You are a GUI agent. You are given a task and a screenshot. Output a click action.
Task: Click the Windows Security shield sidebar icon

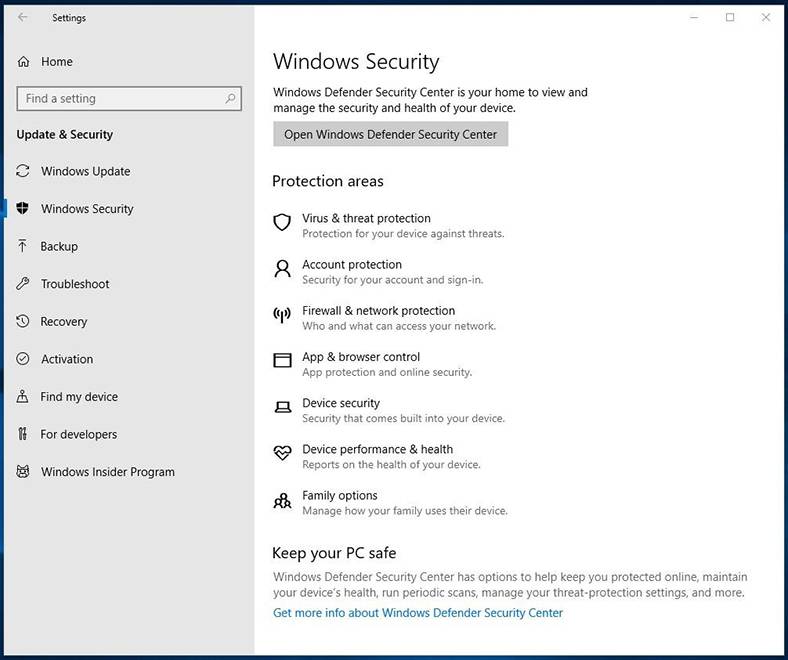coord(23,208)
